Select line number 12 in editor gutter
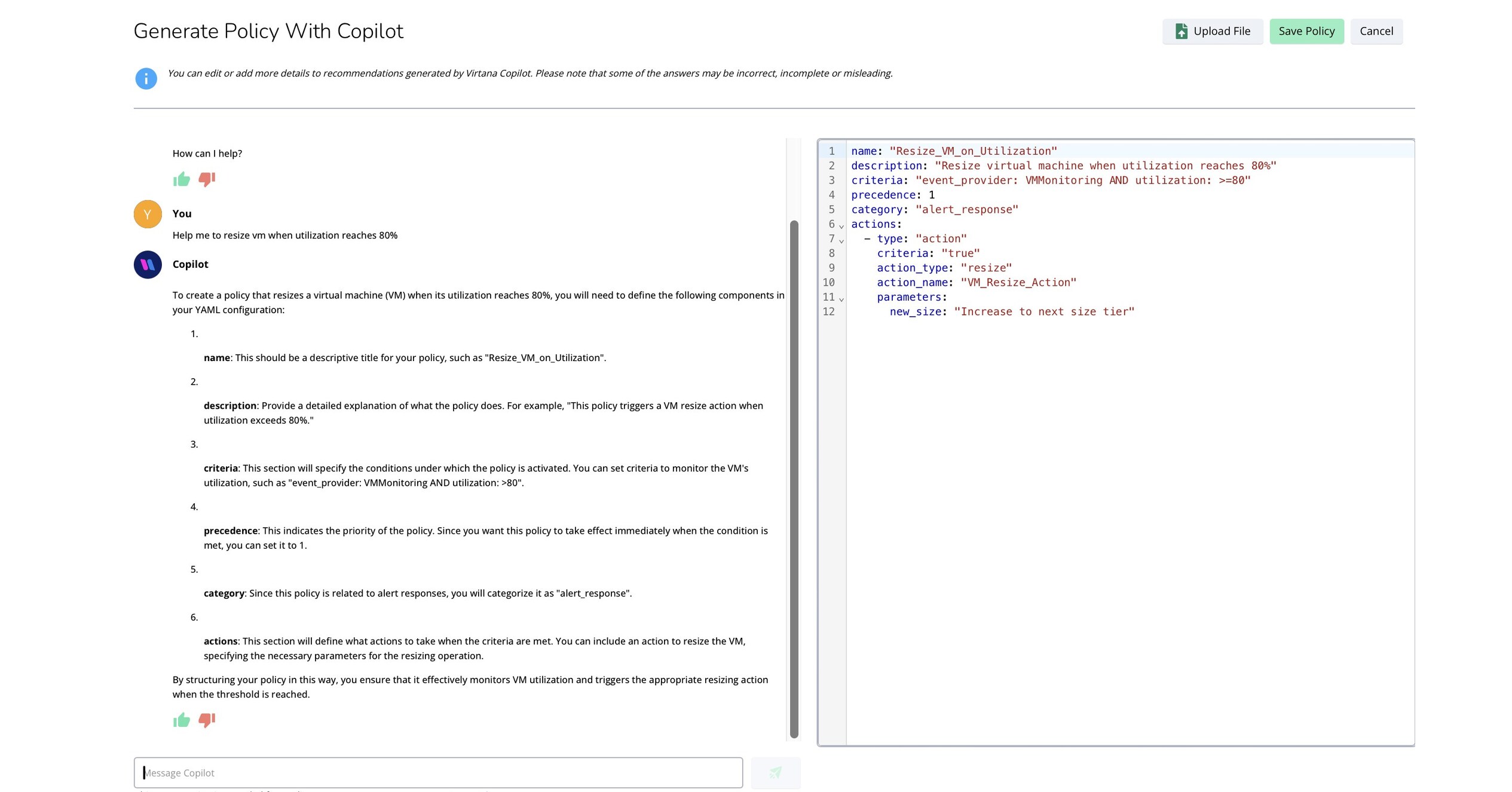 click(x=828, y=311)
